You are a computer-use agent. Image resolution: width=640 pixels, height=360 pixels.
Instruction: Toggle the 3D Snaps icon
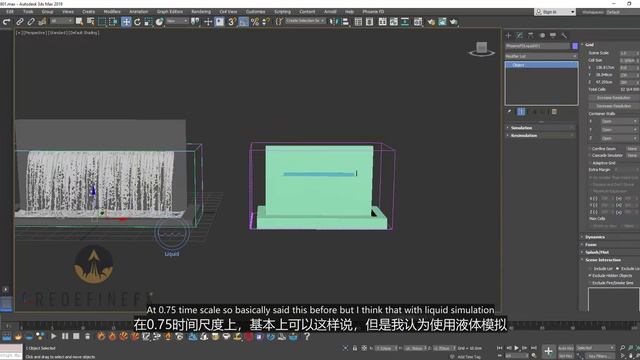click(x=232, y=22)
